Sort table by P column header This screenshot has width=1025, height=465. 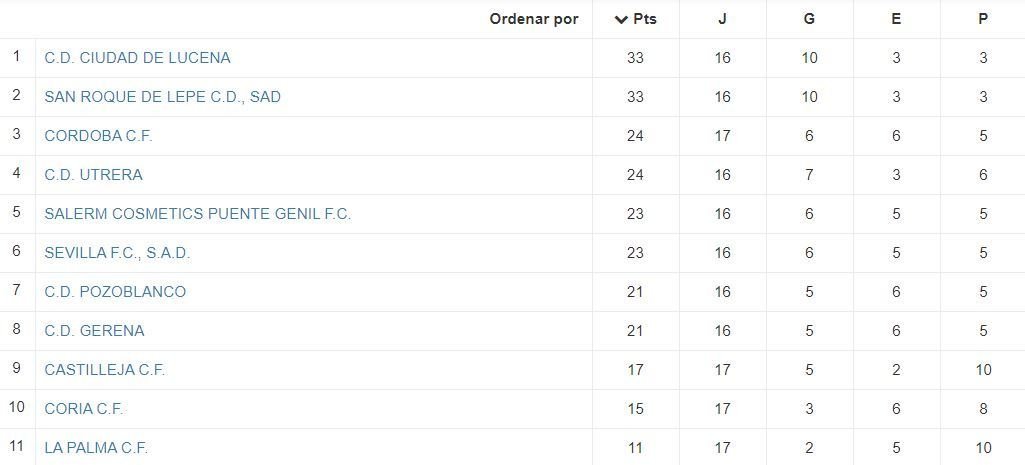click(983, 20)
